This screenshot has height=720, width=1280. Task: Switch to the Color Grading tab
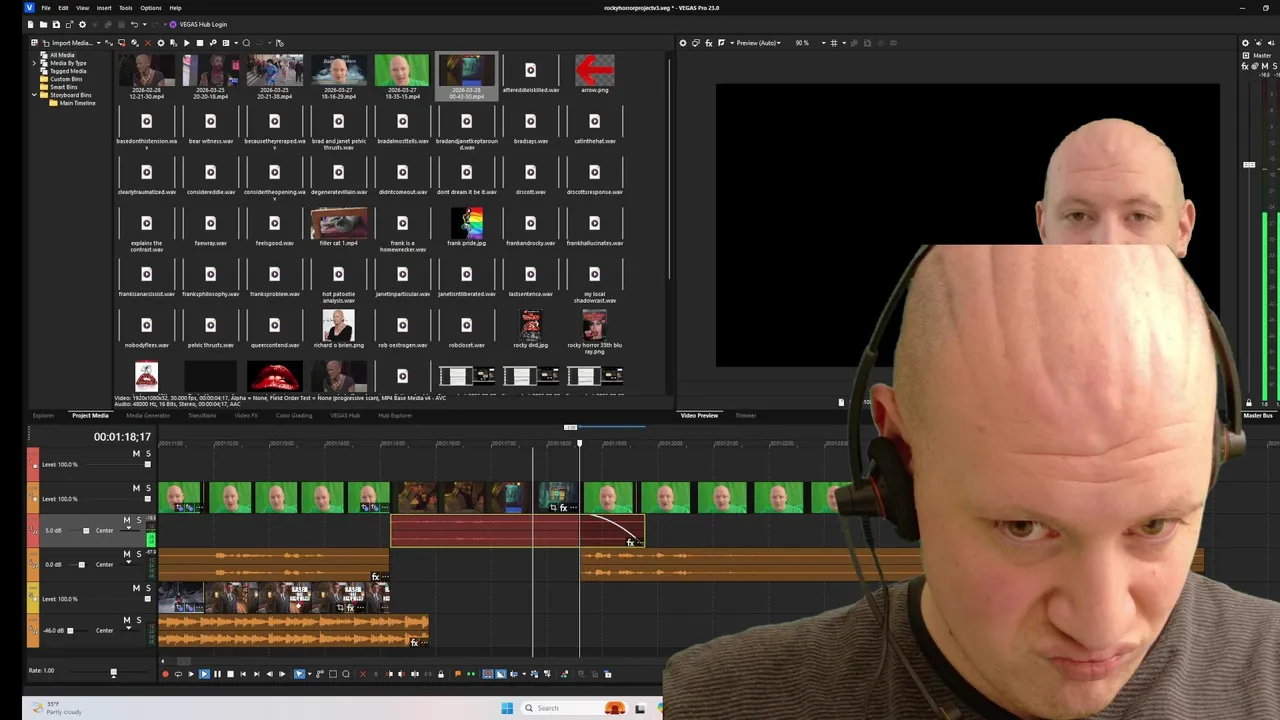(294, 415)
